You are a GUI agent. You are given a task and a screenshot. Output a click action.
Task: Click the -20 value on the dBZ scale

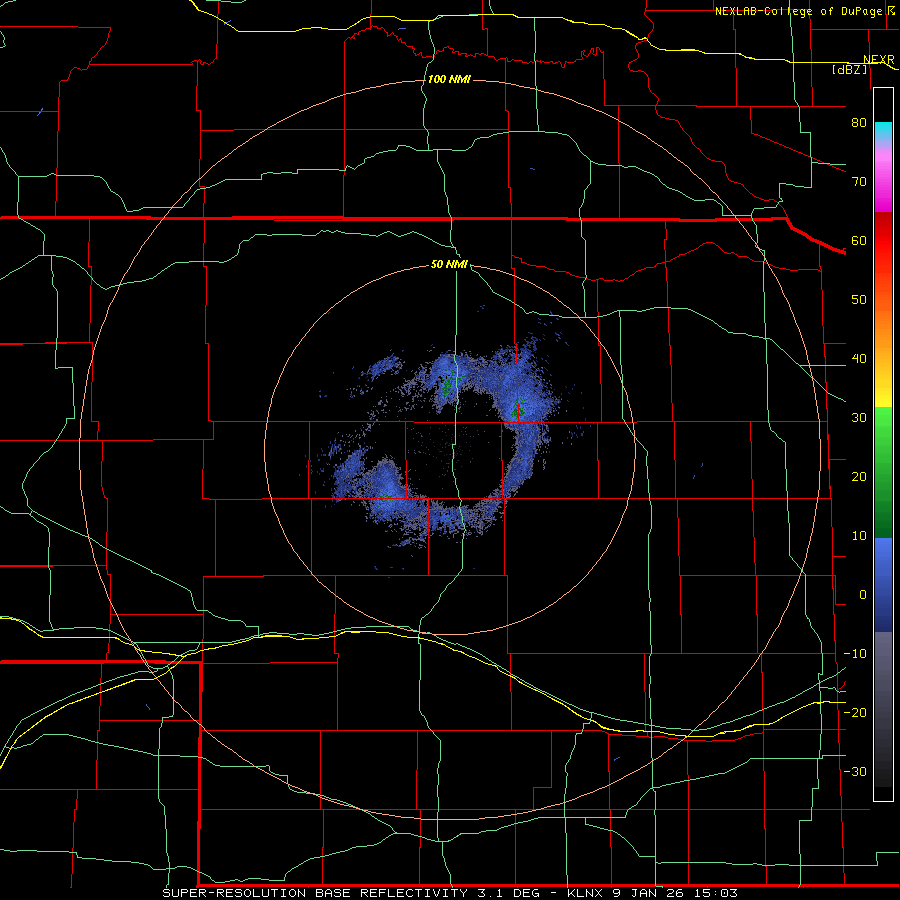(x=855, y=712)
